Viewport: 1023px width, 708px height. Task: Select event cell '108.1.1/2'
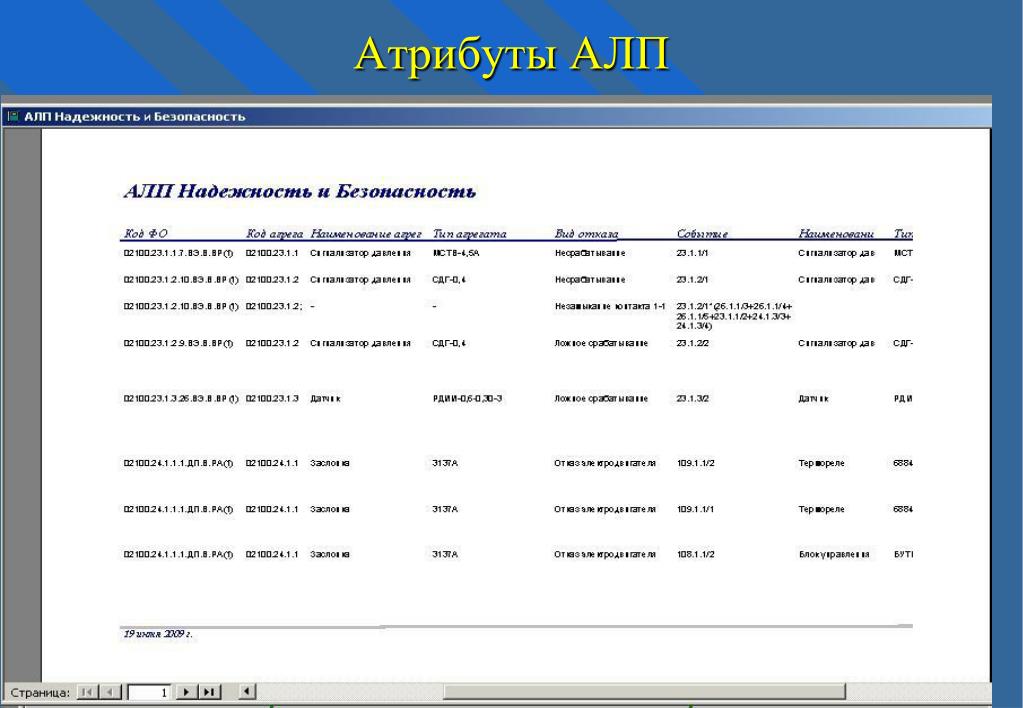tap(695, 554)
